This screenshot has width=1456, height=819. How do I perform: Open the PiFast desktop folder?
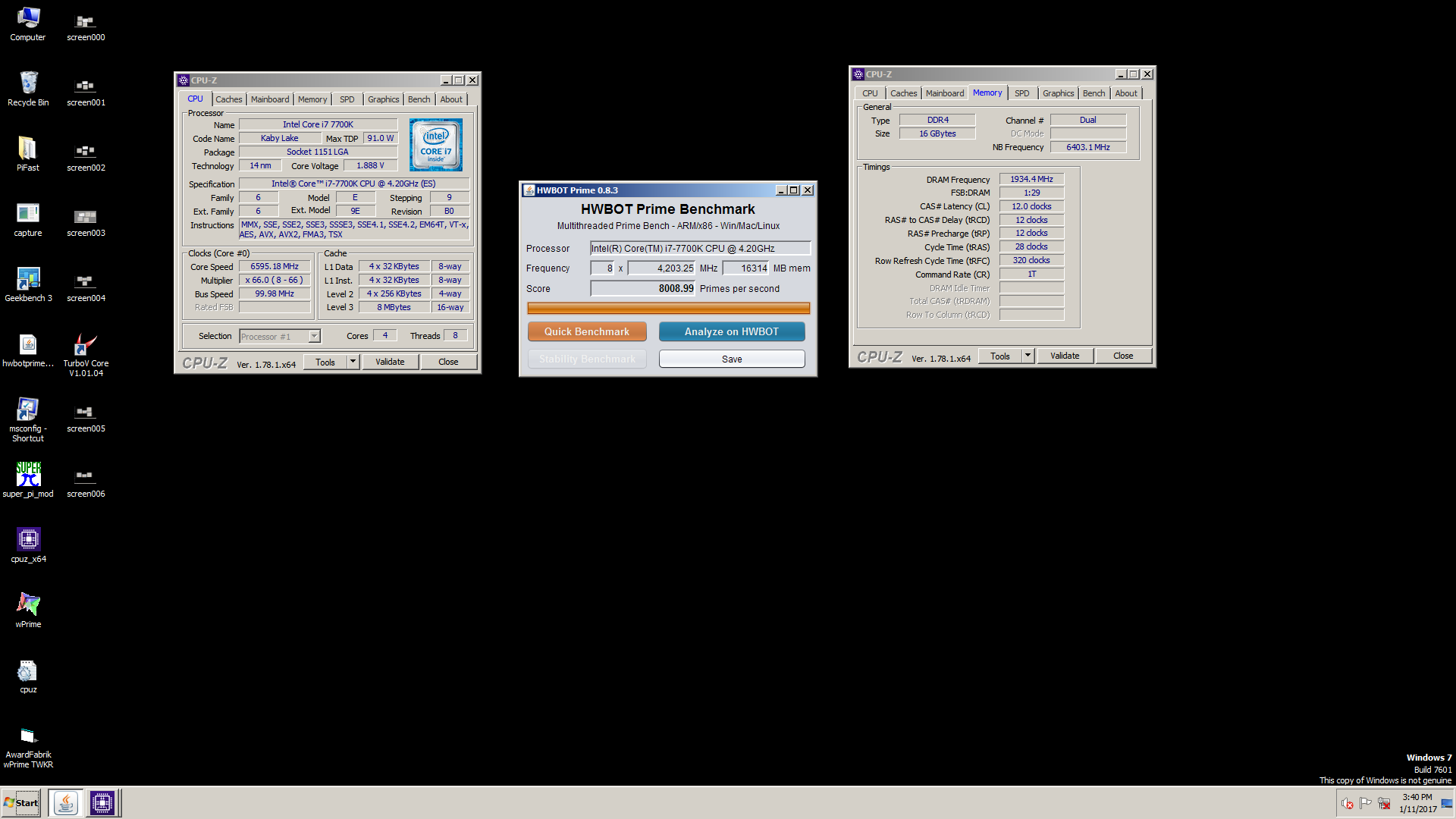tap(28, 154)
